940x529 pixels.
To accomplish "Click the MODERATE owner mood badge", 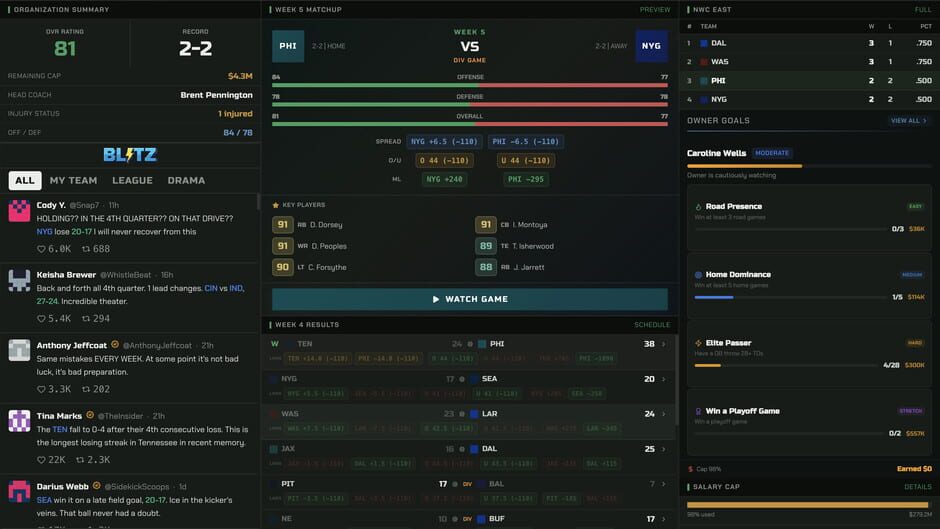I will pyautogui.click(x=772, y=153).
